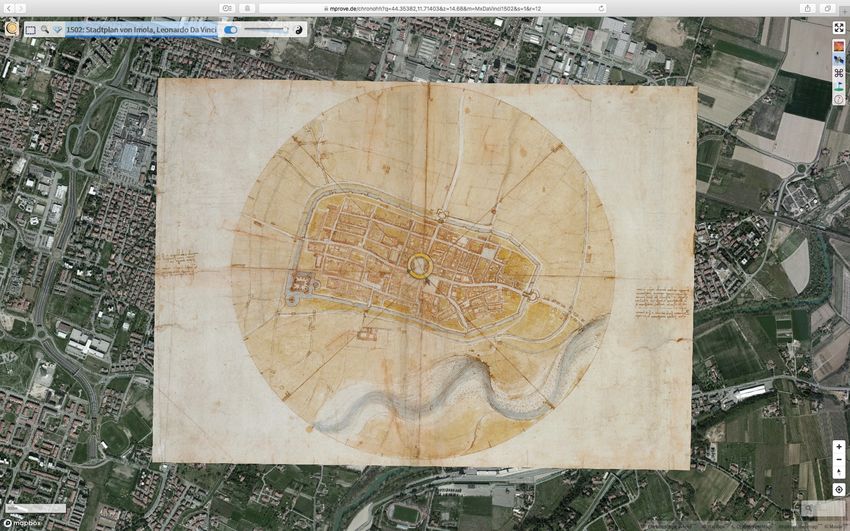The image size is (850, 531).
Task: Zoom in with the plus button
Action: point(839,447)
